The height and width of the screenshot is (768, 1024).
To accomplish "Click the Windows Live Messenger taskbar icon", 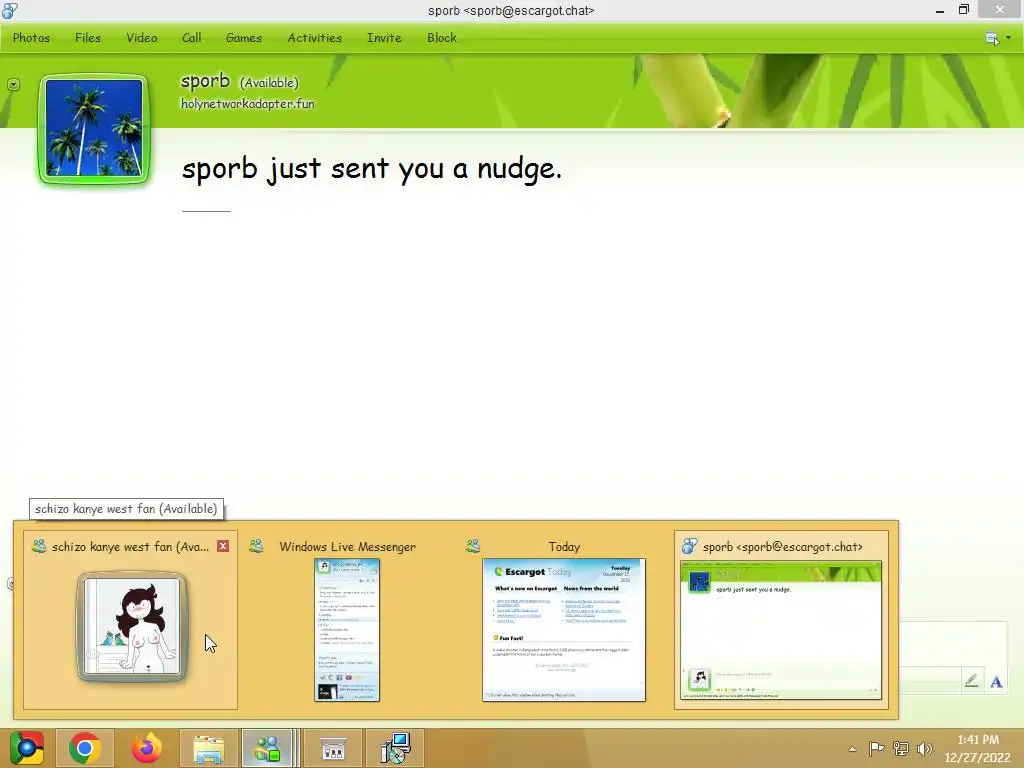I will 267,748.
